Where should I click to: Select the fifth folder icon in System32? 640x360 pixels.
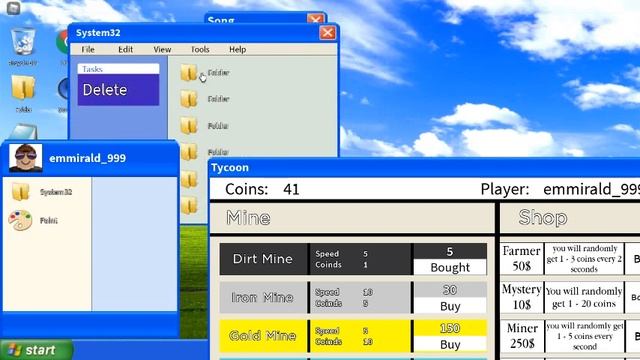[x=189, y=179]
